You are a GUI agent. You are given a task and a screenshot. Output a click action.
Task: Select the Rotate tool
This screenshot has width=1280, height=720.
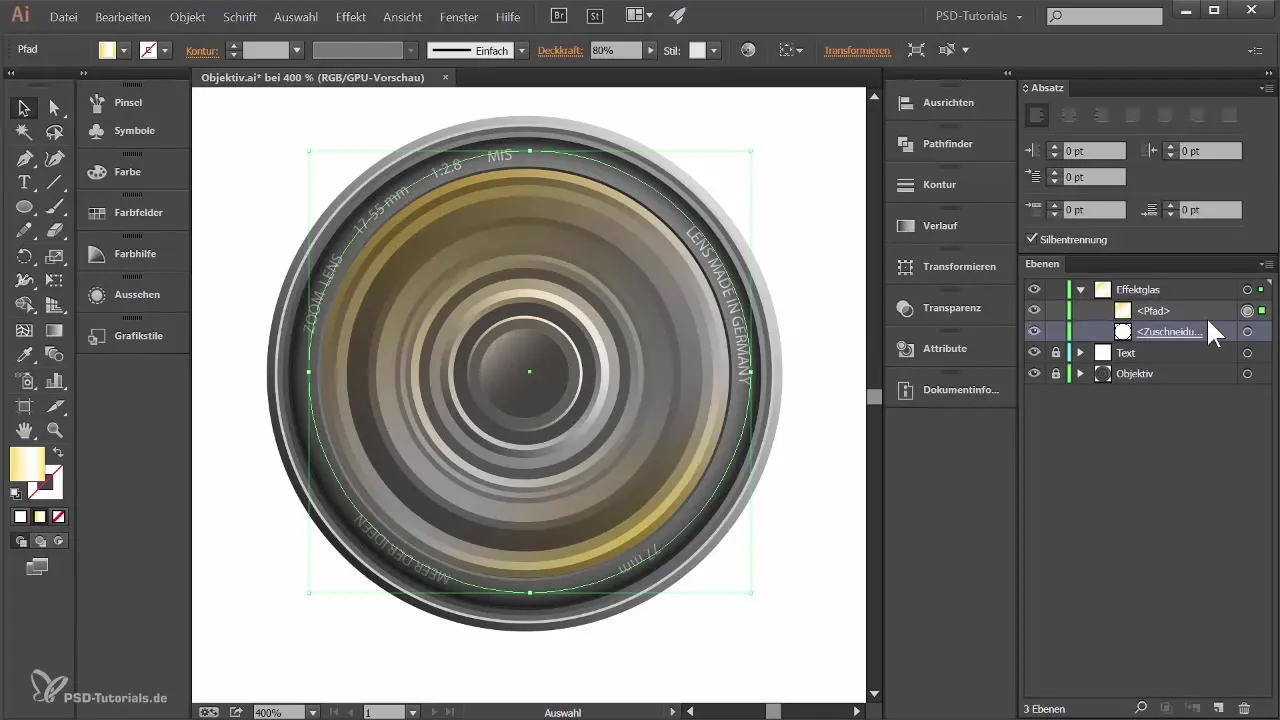(x=24, y=257)
